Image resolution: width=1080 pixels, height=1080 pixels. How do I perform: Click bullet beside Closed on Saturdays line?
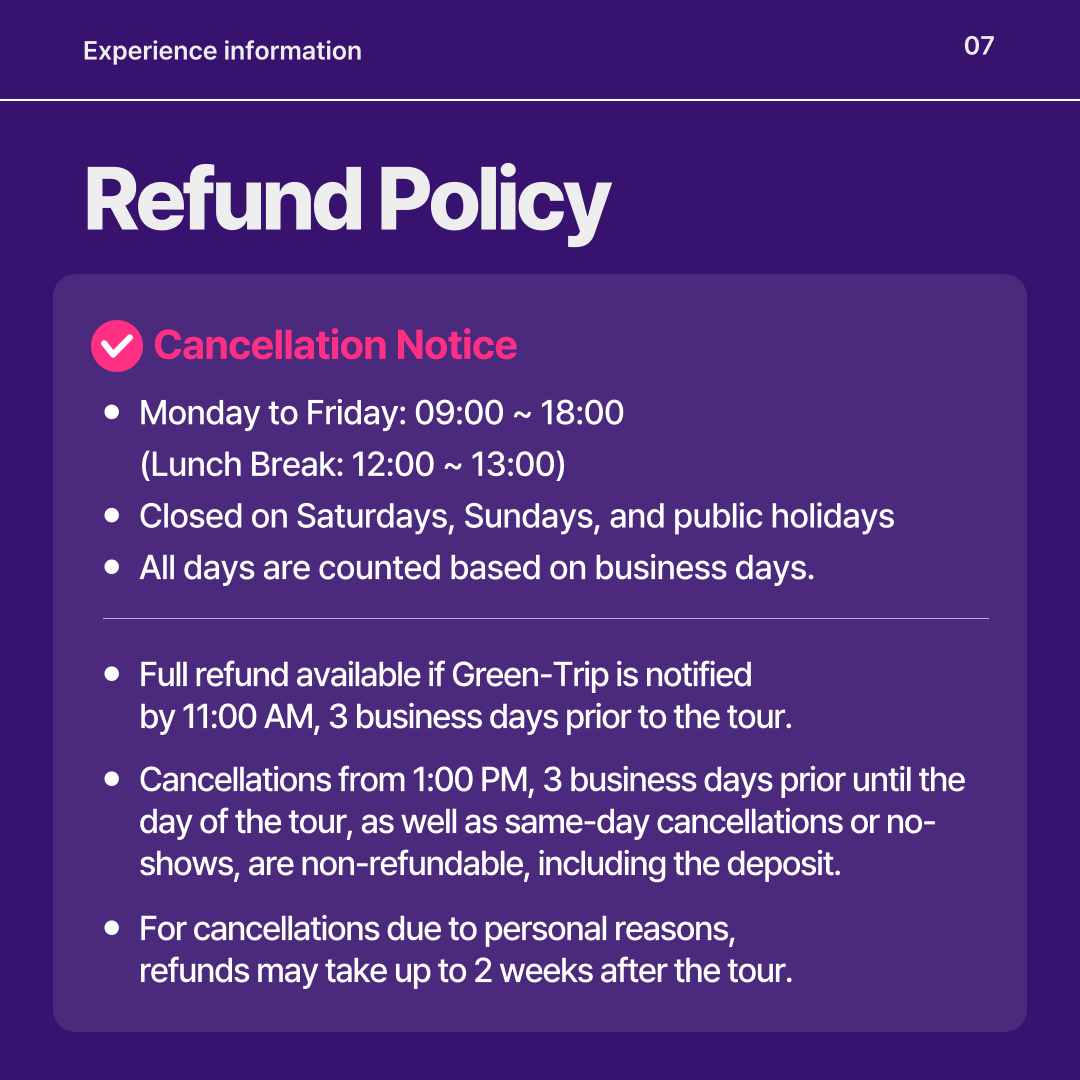click(x=112, y=515)
